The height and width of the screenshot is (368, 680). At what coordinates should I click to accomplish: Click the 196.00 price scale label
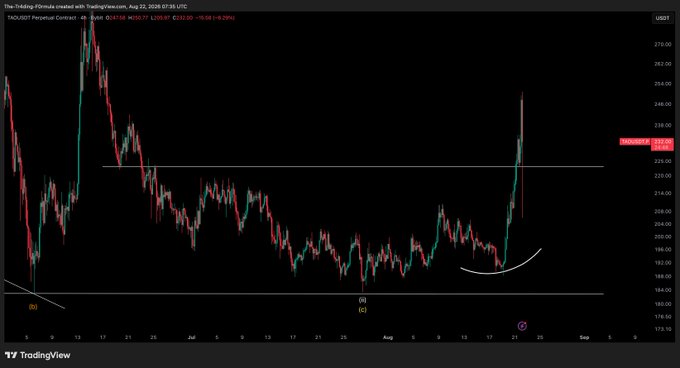tap(662, 250)
